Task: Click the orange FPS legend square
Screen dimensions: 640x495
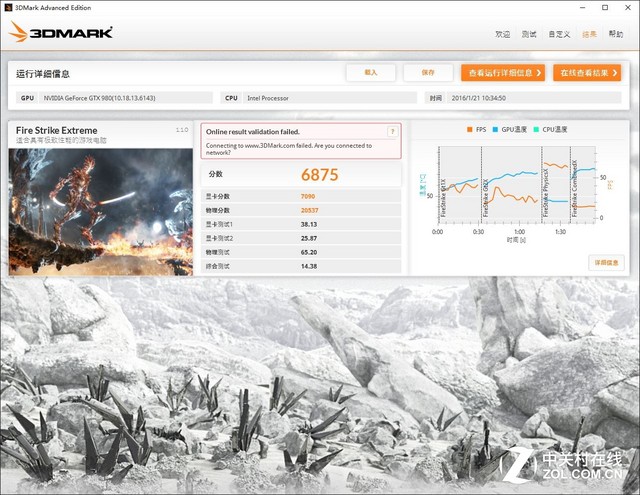Action: pyautogui.click(x=470, y=130)
